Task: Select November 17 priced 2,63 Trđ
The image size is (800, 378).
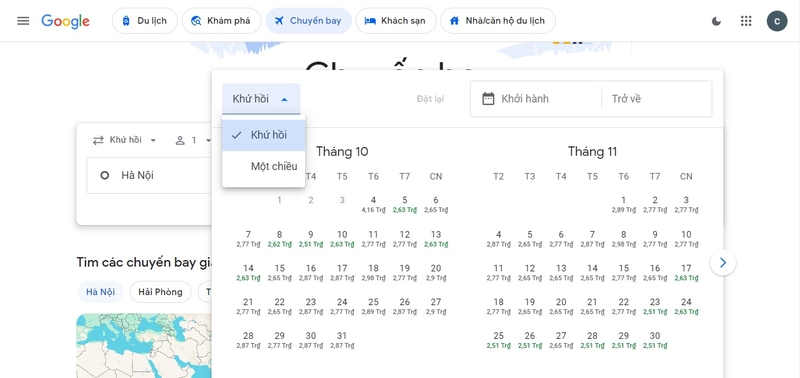Action: coord(686,272)
